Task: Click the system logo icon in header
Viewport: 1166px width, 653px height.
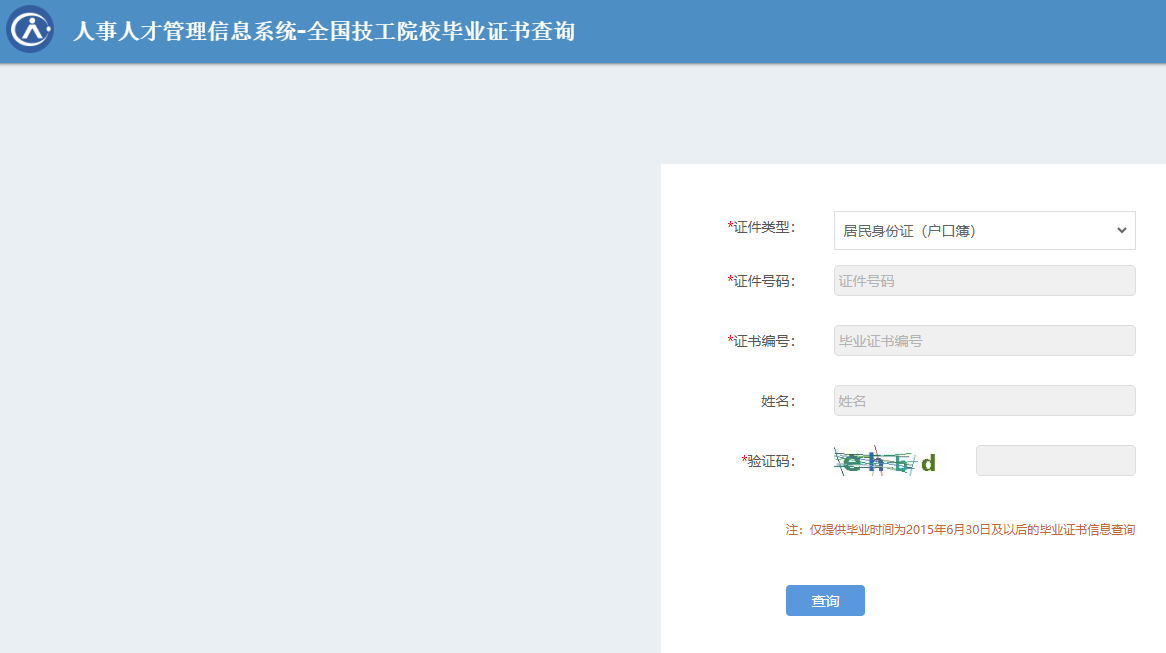Action: (x=30, y=30)
